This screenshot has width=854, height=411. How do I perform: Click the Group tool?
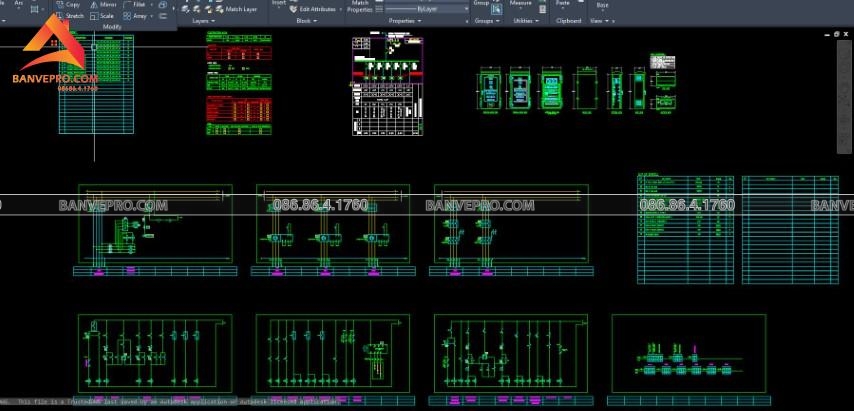tap(481, 3)
